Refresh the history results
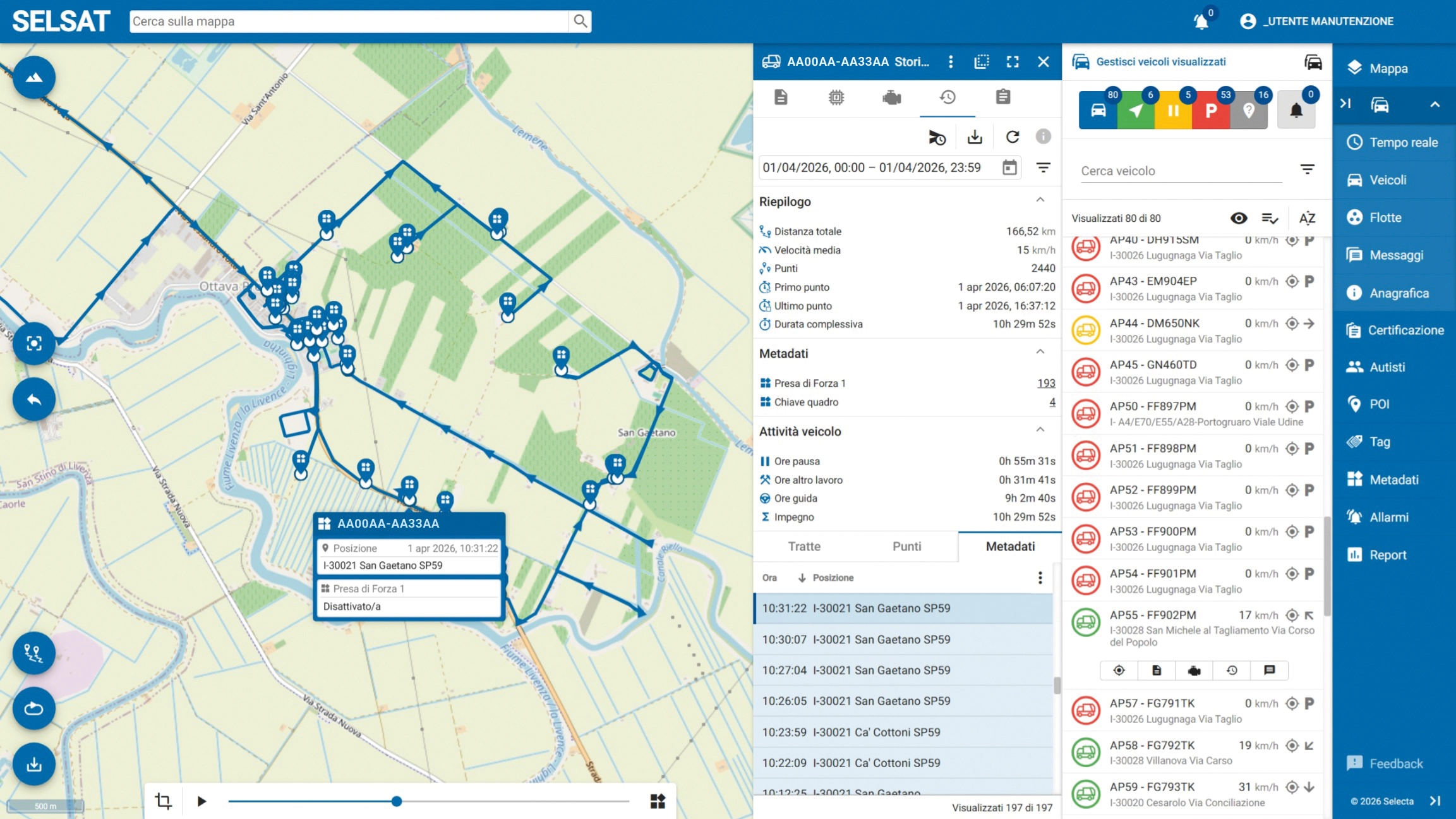This screenshot has width=1456, height=819. click(1012, 136)
